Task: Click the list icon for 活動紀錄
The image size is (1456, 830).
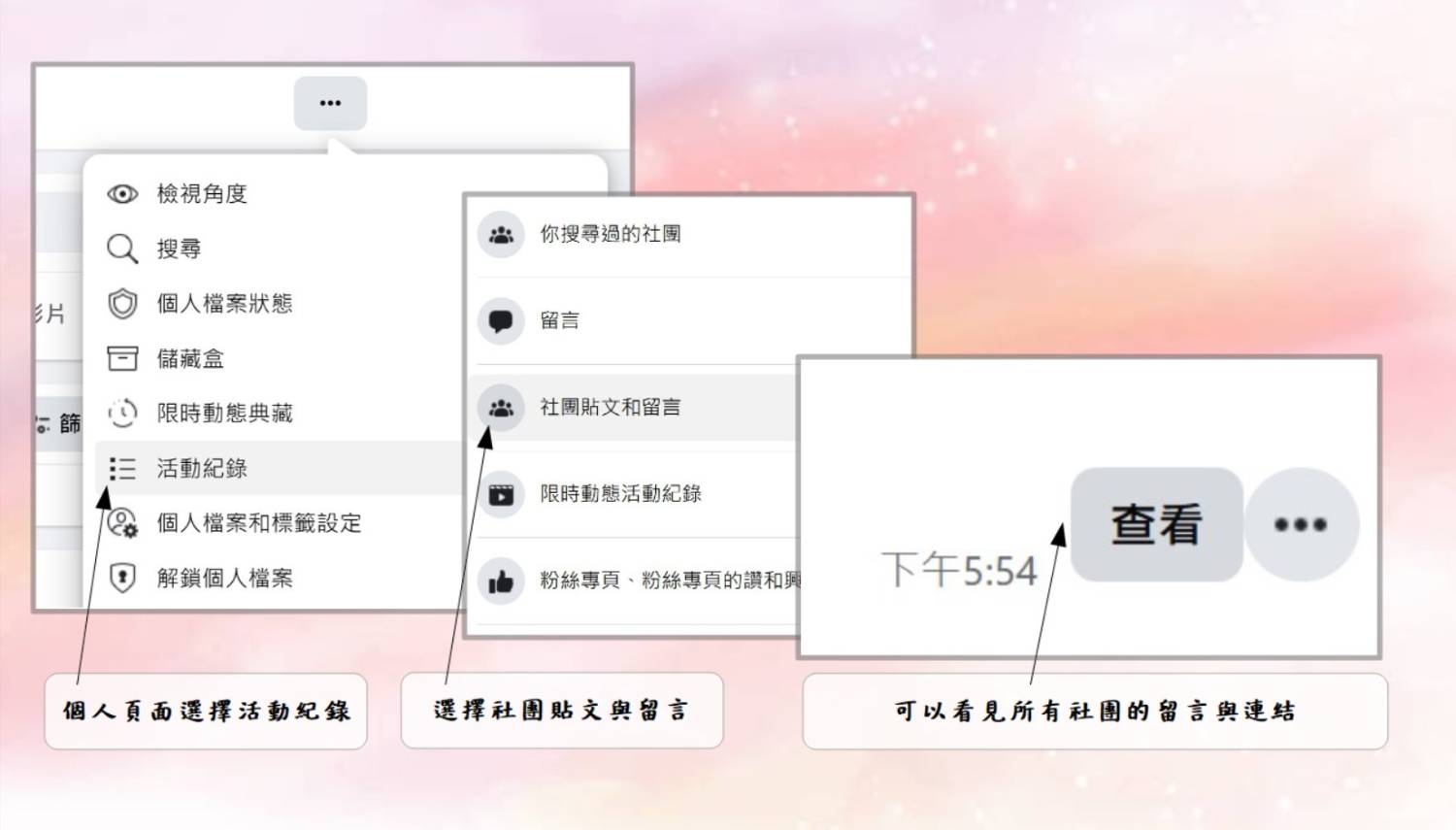Action: [x=122, y=469]
